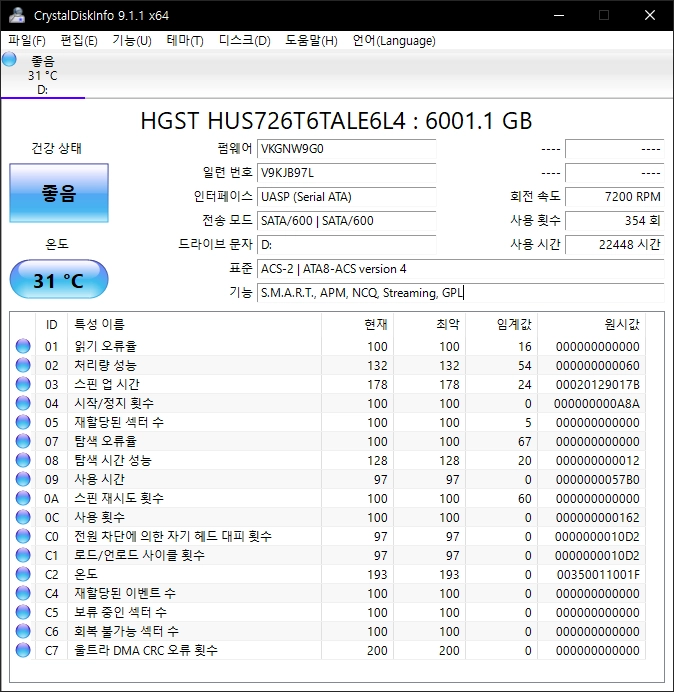Click the rotation speed field 7200 RPM
This screenshot has width=674, height=692.
coord(614,196)
